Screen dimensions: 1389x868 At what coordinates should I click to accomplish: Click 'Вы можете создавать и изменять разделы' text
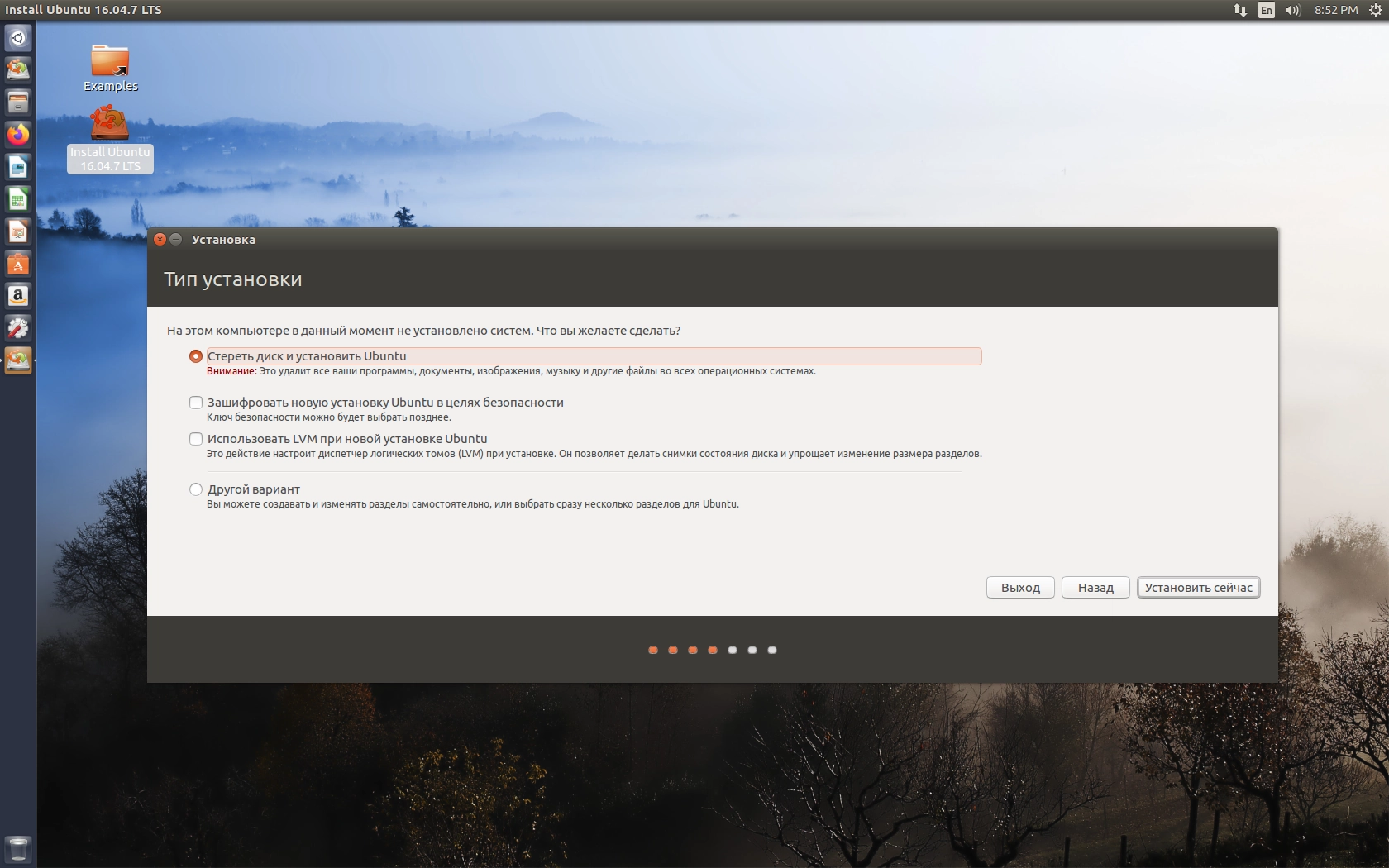pos(473,504)
